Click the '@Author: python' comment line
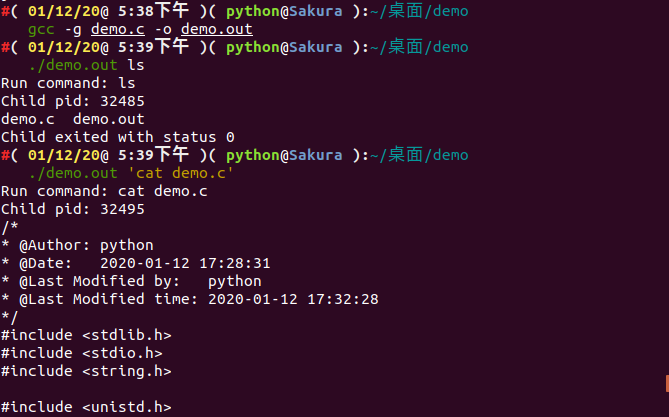The height and width of the screenshot is (417, 669). pyautogui.click(x=80, y=245)
